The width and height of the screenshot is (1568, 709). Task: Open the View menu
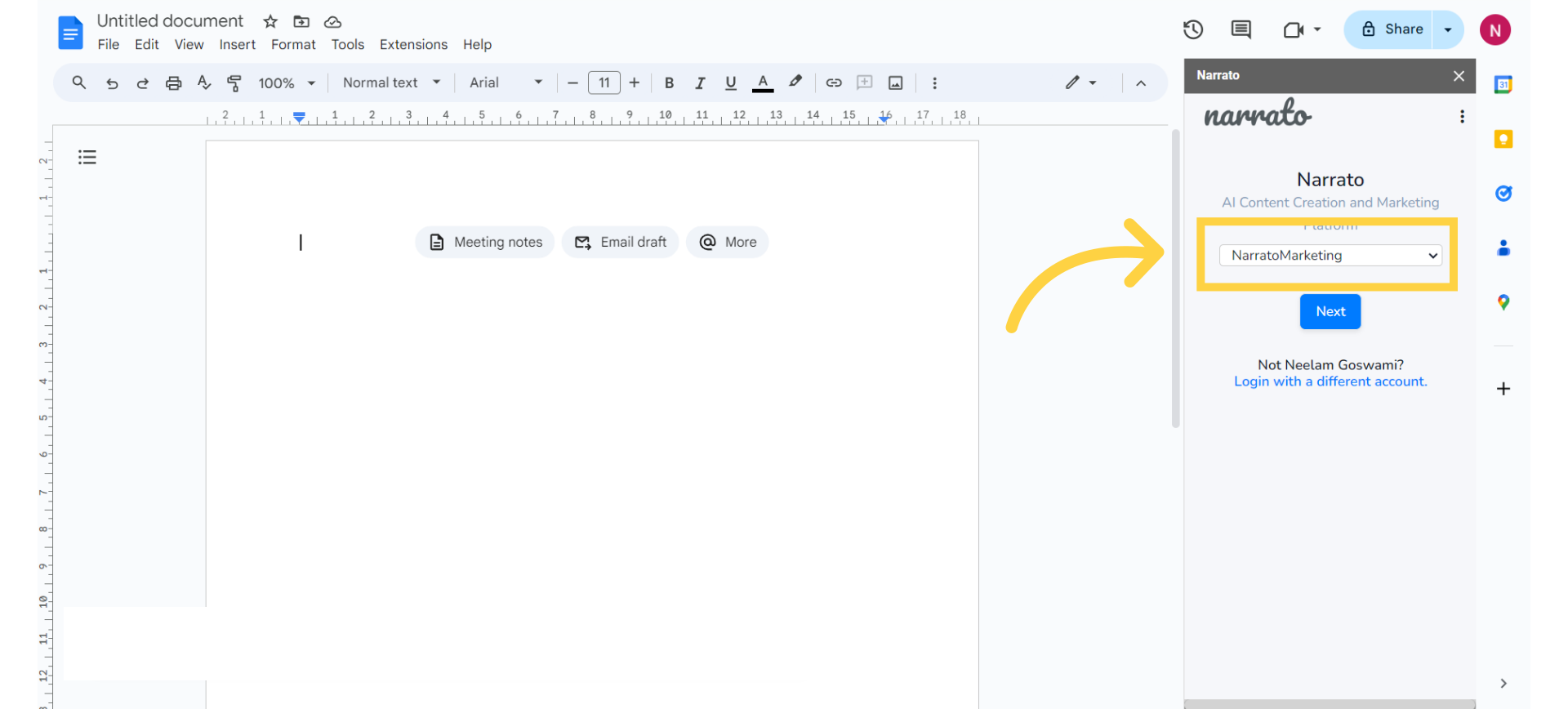pyautogui.click(x=189, y=44)
